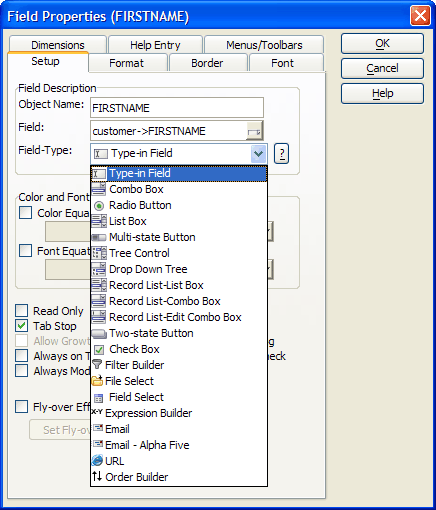Select Two-state Button entry
Viewport: 436px width, 510px height.
coord(179,333)
